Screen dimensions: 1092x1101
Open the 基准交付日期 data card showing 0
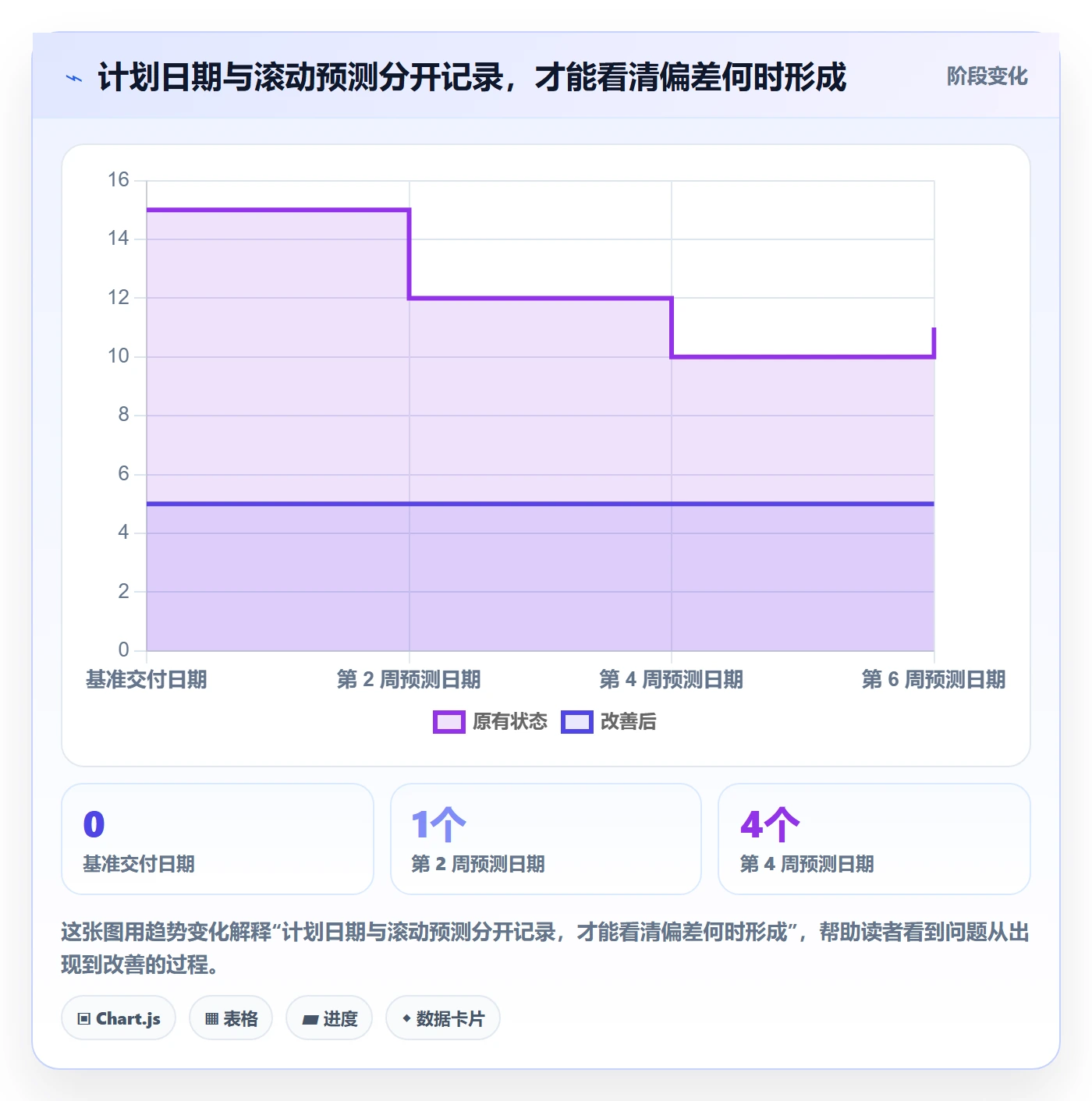[x=218, y=839]
